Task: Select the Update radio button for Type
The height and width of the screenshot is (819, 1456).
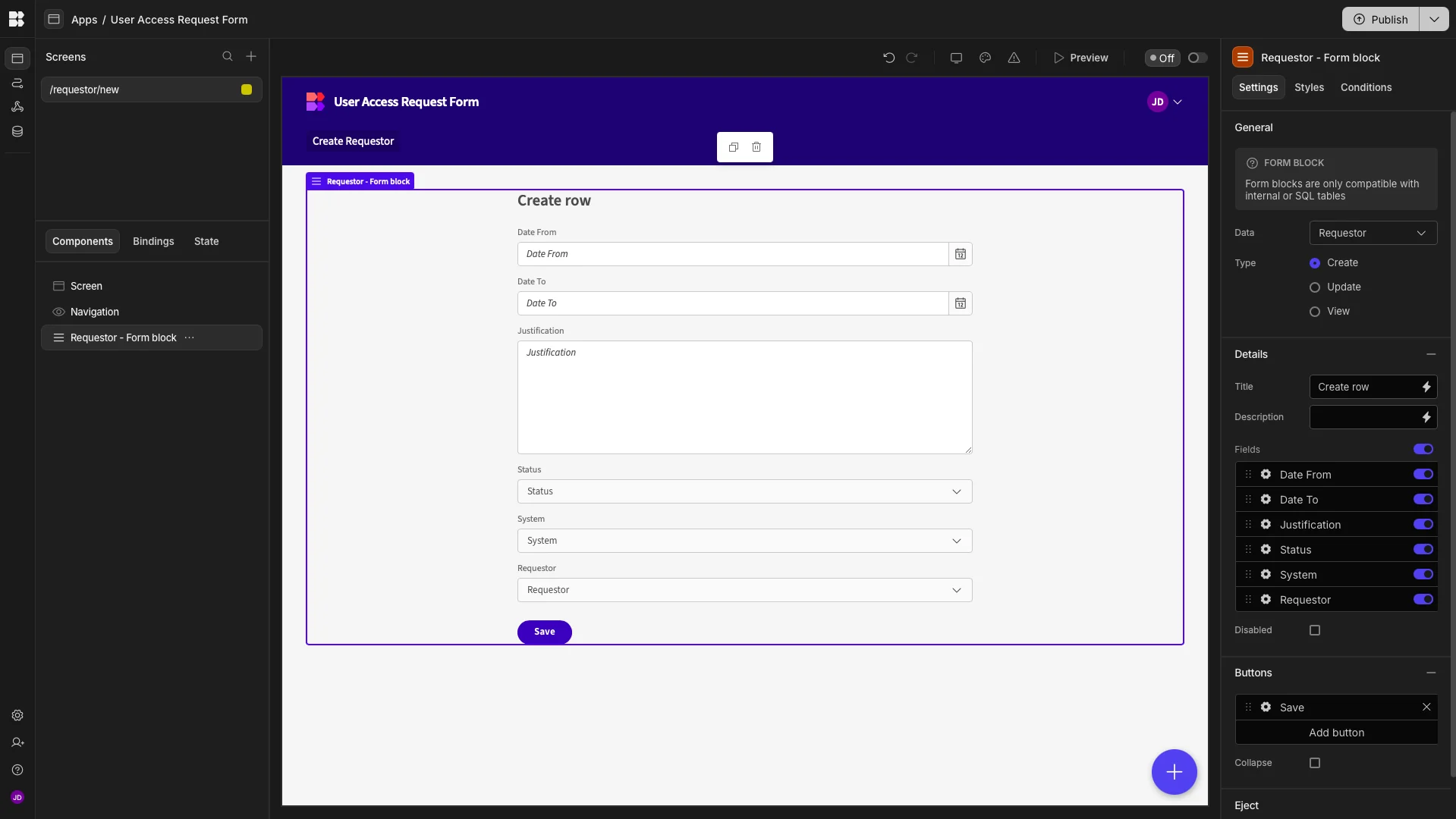Action: coord(1315,287)
